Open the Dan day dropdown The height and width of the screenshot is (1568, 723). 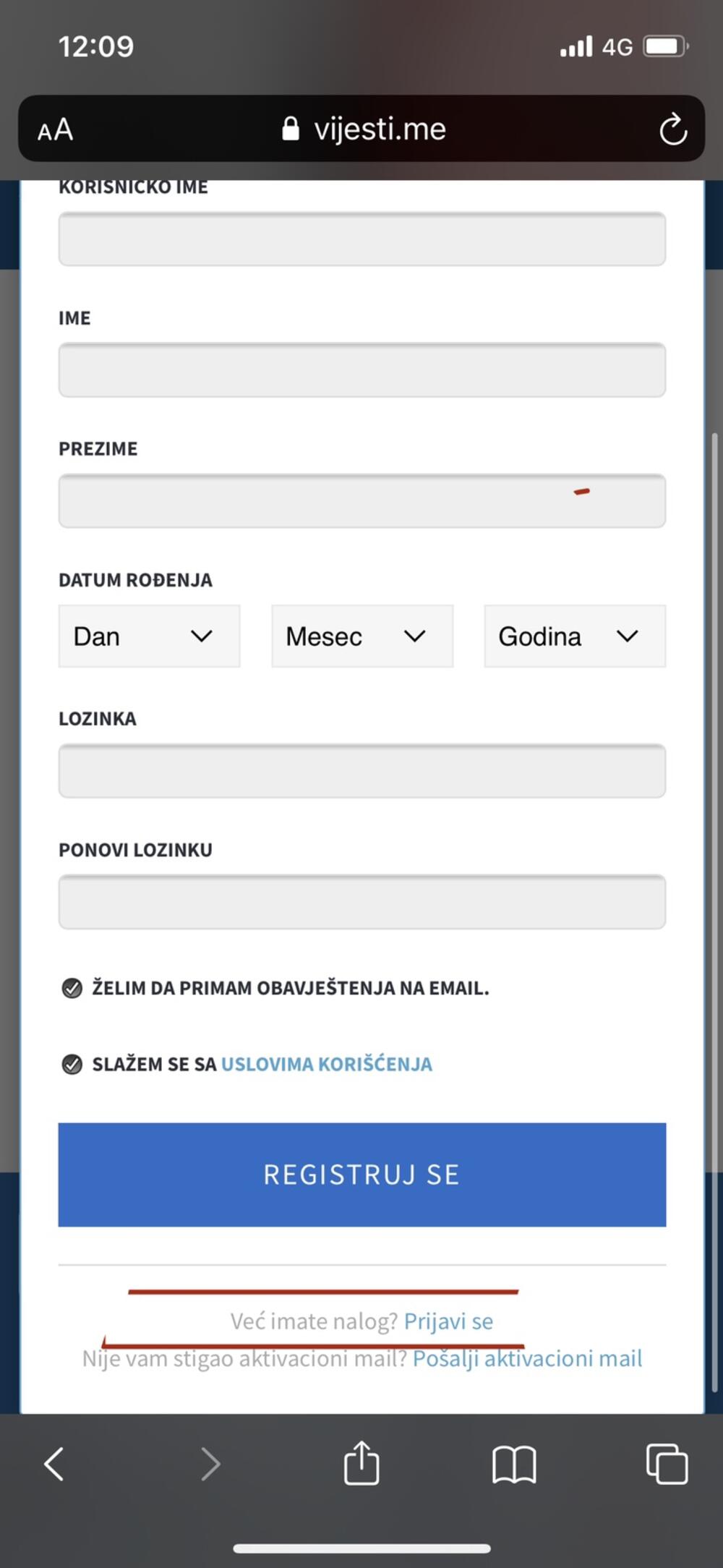click(149, 636)
